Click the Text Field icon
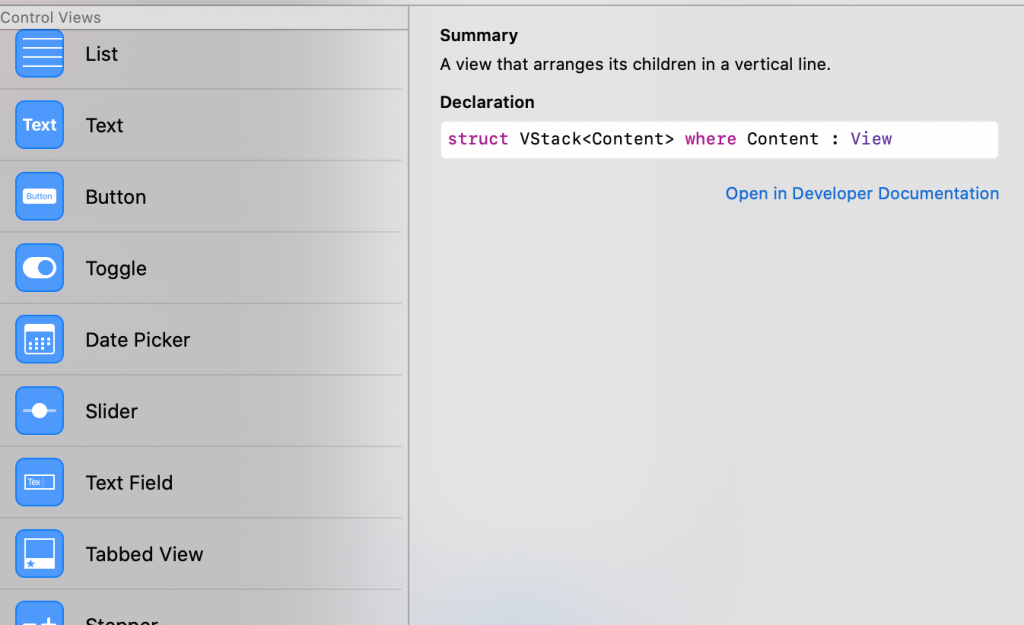This screenshot has height=625, width=1024. [39, 482]
